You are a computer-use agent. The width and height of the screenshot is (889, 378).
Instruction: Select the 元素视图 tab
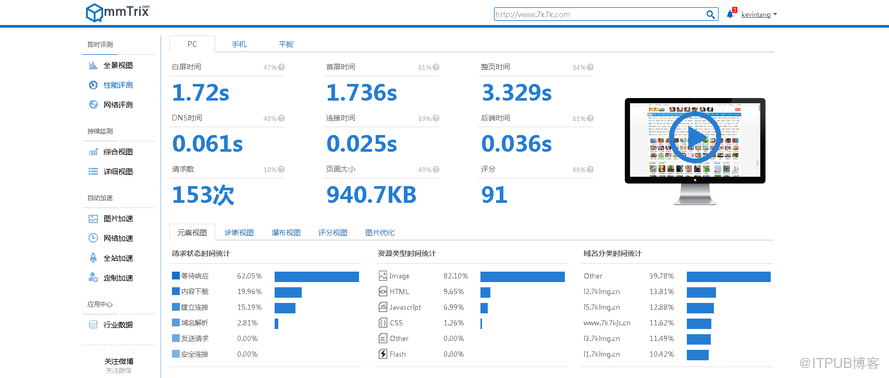click(x=192, y=232)
